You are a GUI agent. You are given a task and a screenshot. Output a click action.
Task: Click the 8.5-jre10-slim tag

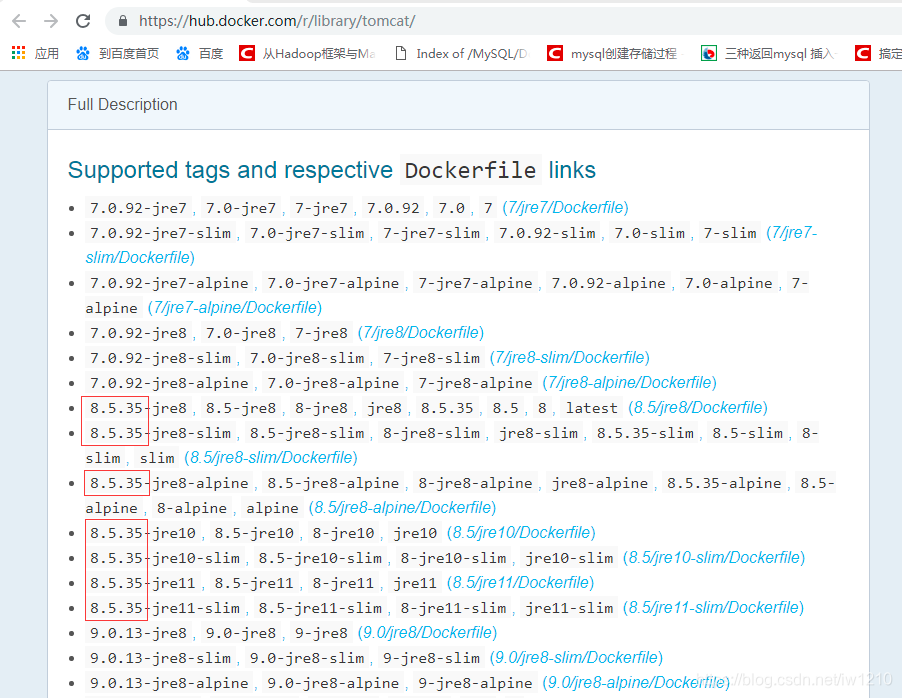coord(320,558)
